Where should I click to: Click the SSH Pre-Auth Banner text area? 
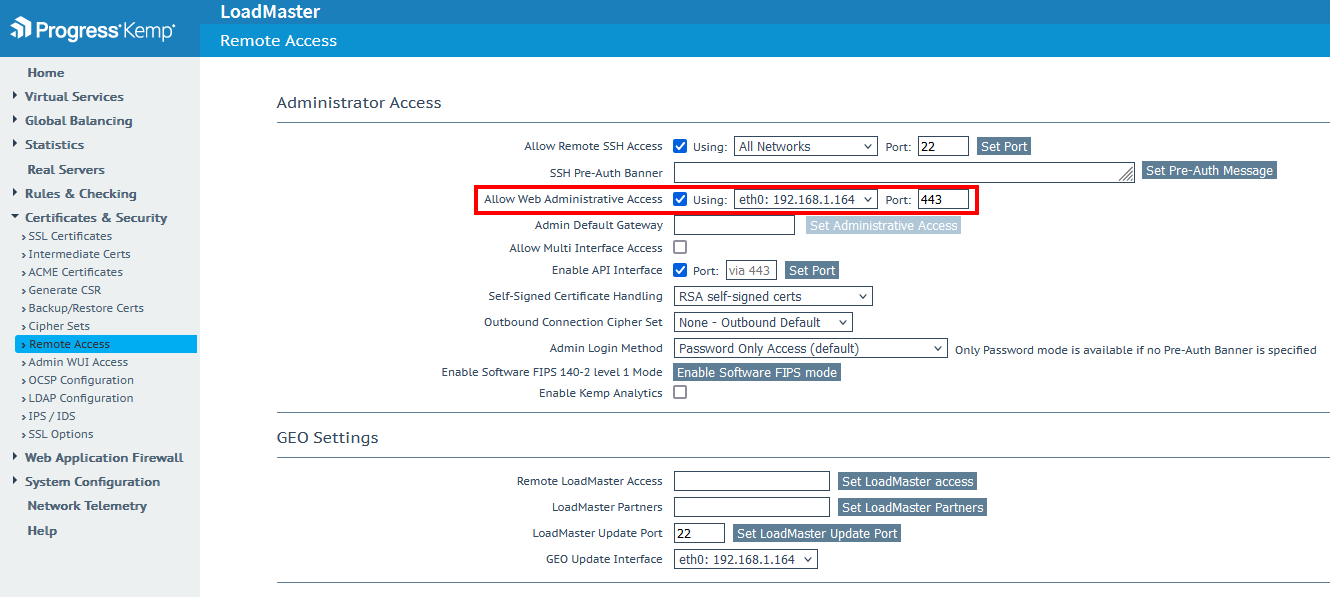point(904,172)
